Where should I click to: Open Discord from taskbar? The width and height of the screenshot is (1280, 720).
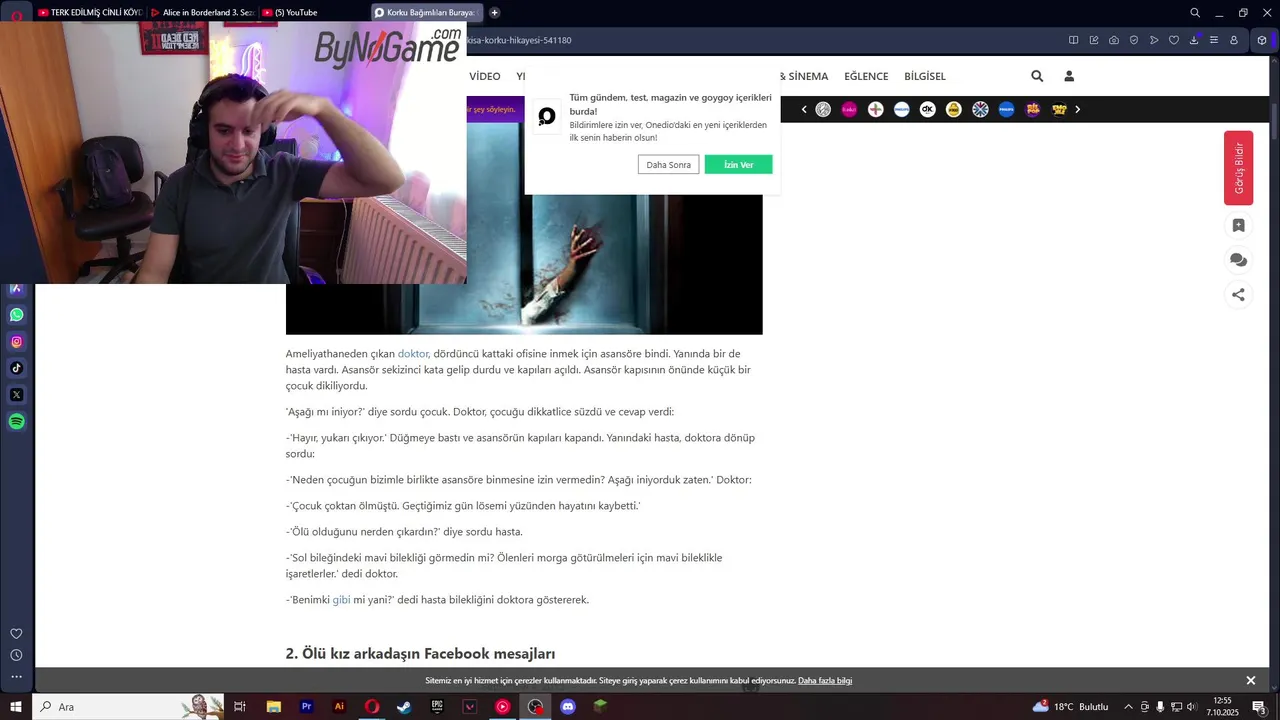pos(568,707)
